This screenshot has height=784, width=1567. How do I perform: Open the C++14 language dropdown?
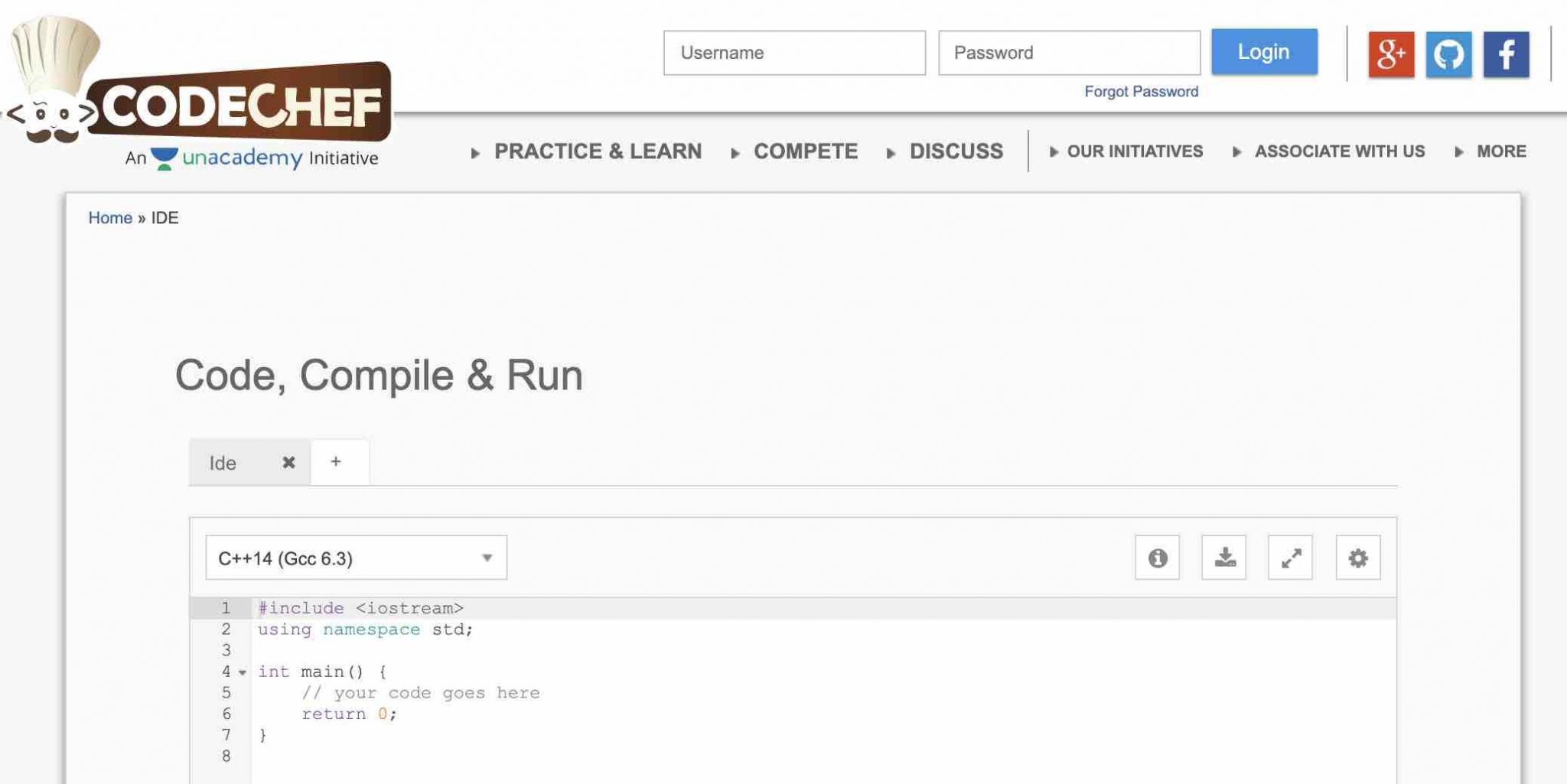tap(356, 557)
